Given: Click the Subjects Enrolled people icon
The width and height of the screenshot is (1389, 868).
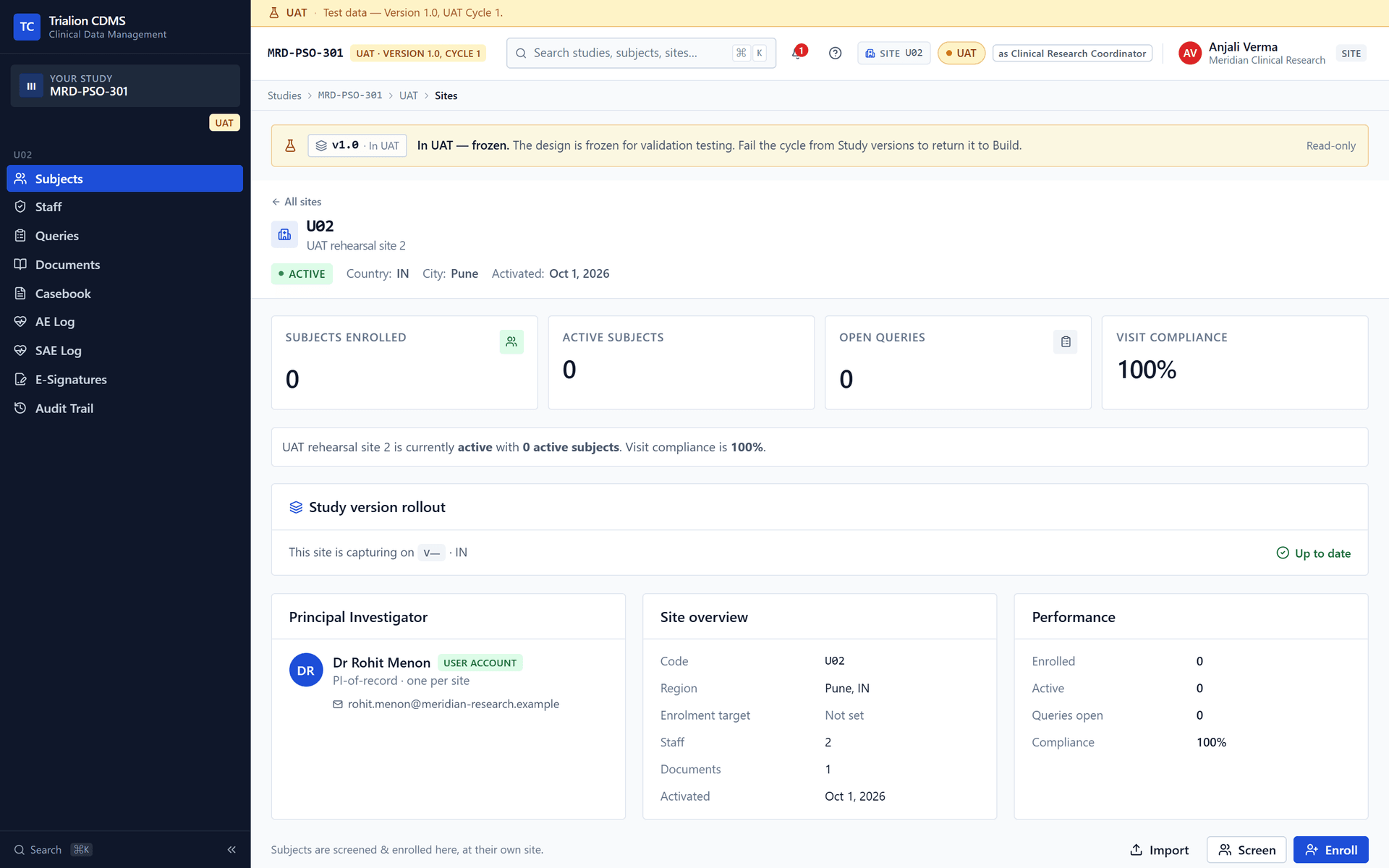Looking at the screenshot, I should tap(511, 341).
